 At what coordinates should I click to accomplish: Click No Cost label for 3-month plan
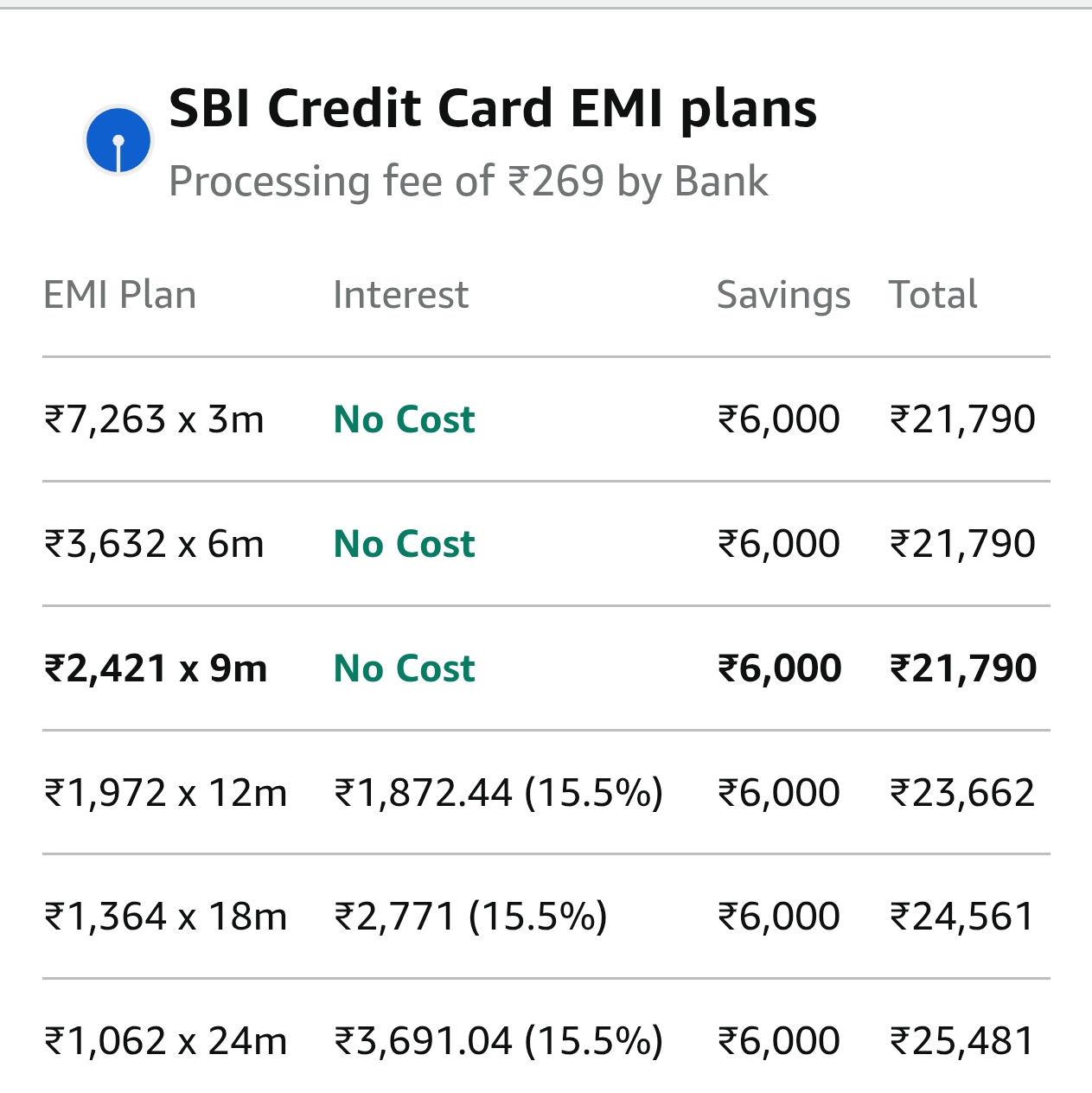coord(404,419)
